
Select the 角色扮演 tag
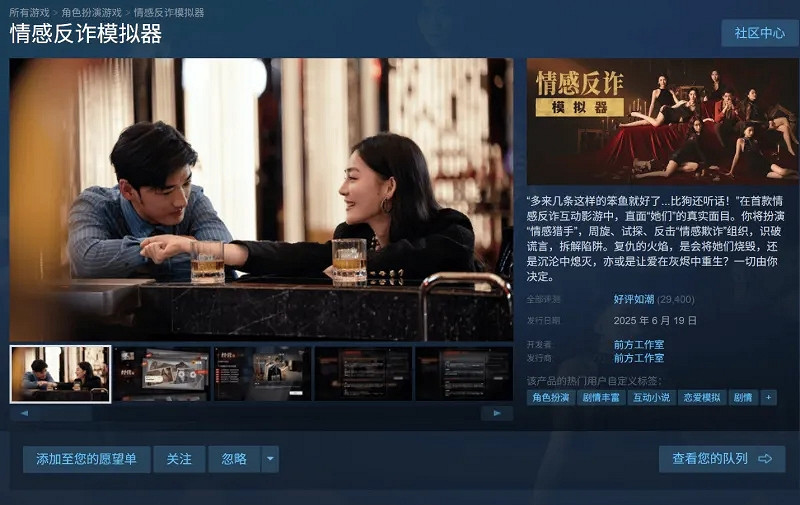tap(551, 397)
